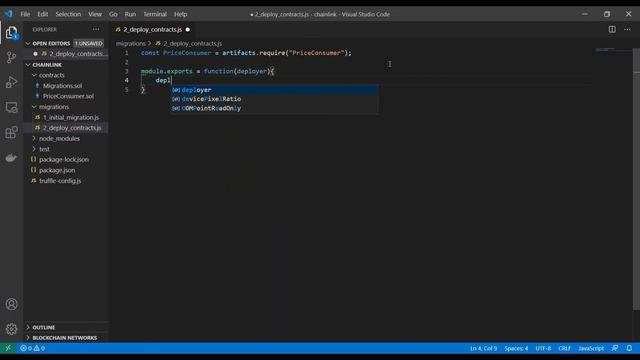
Task: Open the Docker view in activity bar
Action: pyautogui.click(x=11, y=158)
